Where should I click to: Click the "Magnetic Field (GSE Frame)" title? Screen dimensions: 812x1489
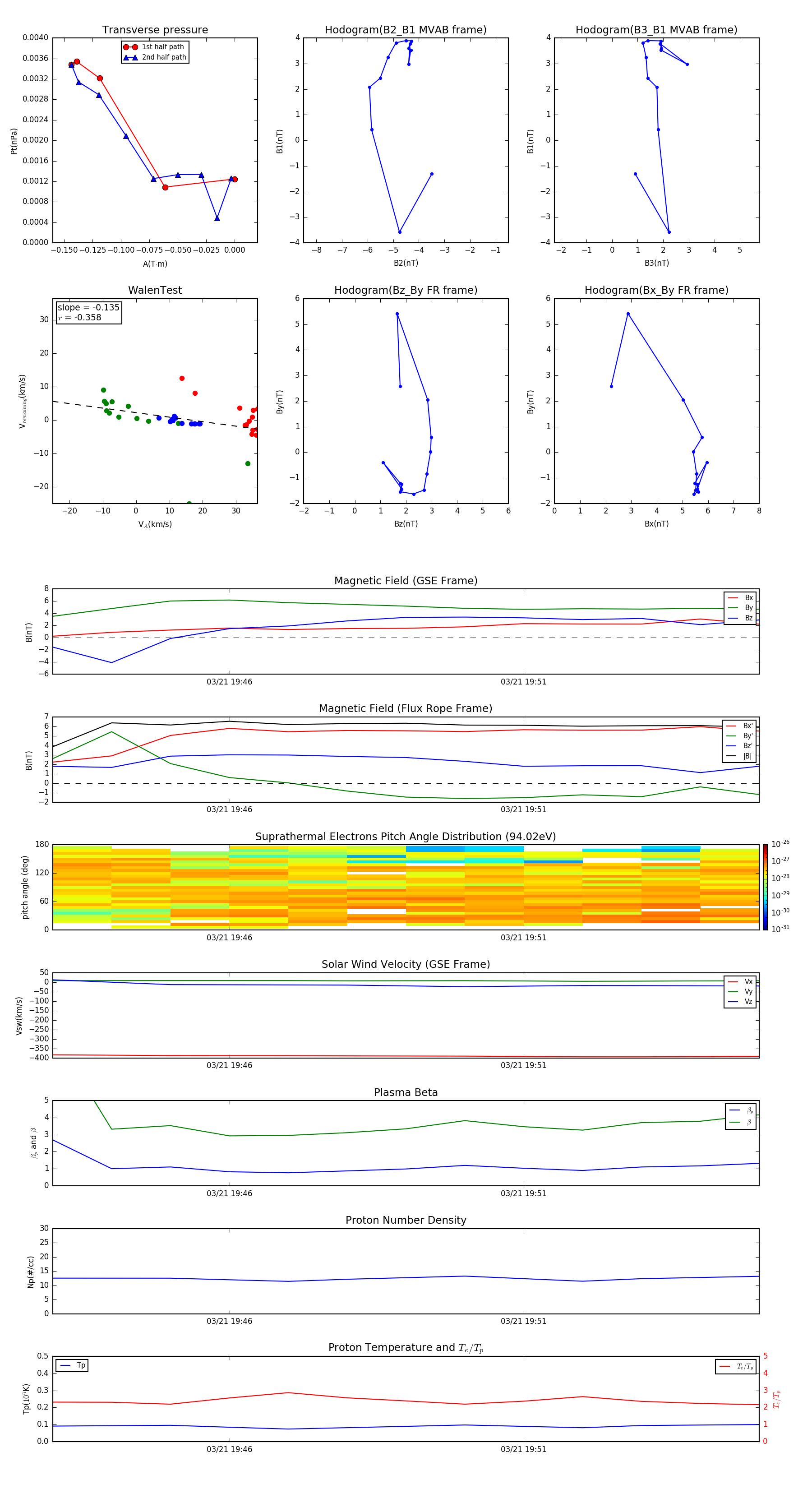click(x=406, y=581)
